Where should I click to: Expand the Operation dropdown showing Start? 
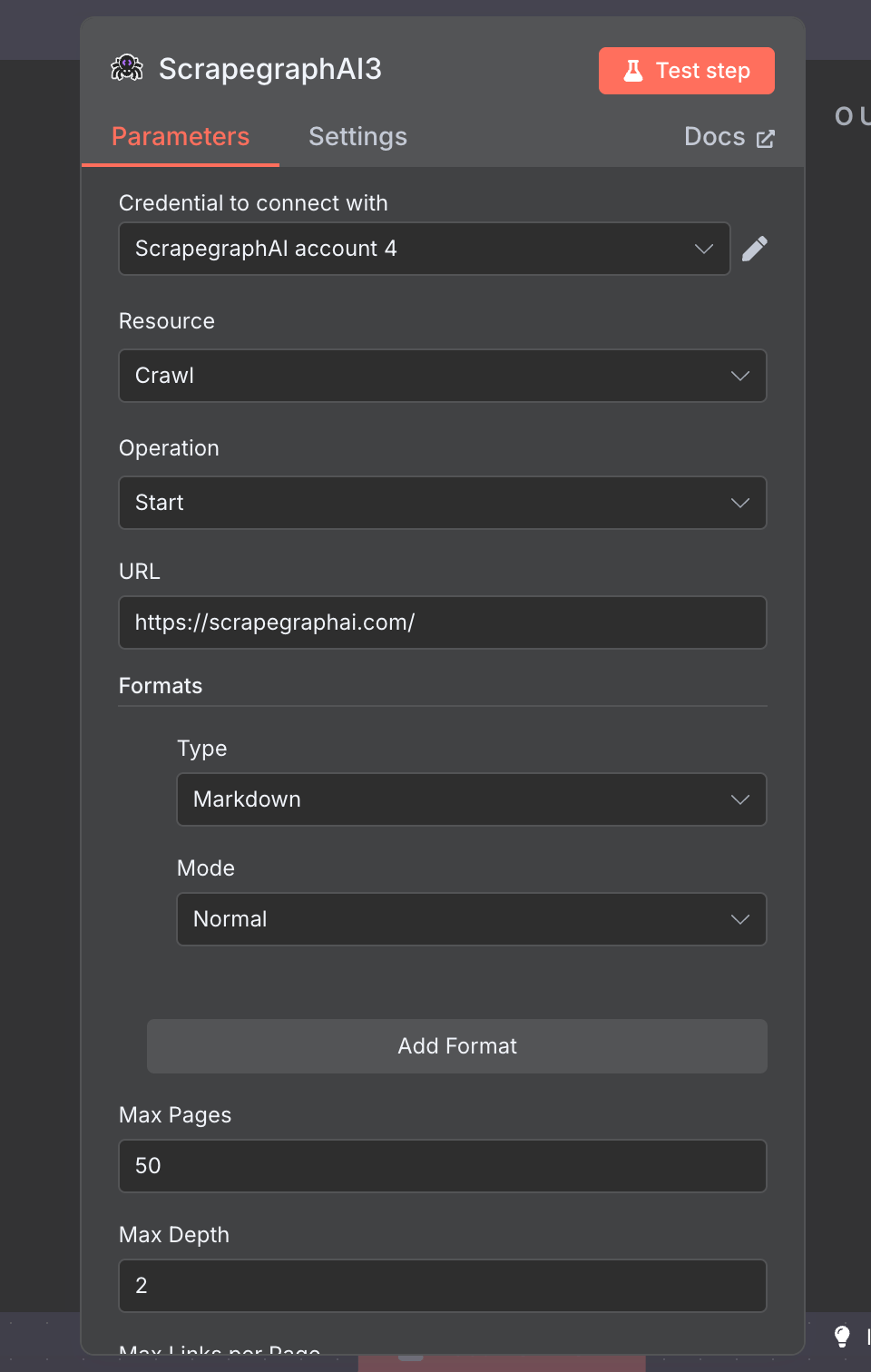point(443,503)
